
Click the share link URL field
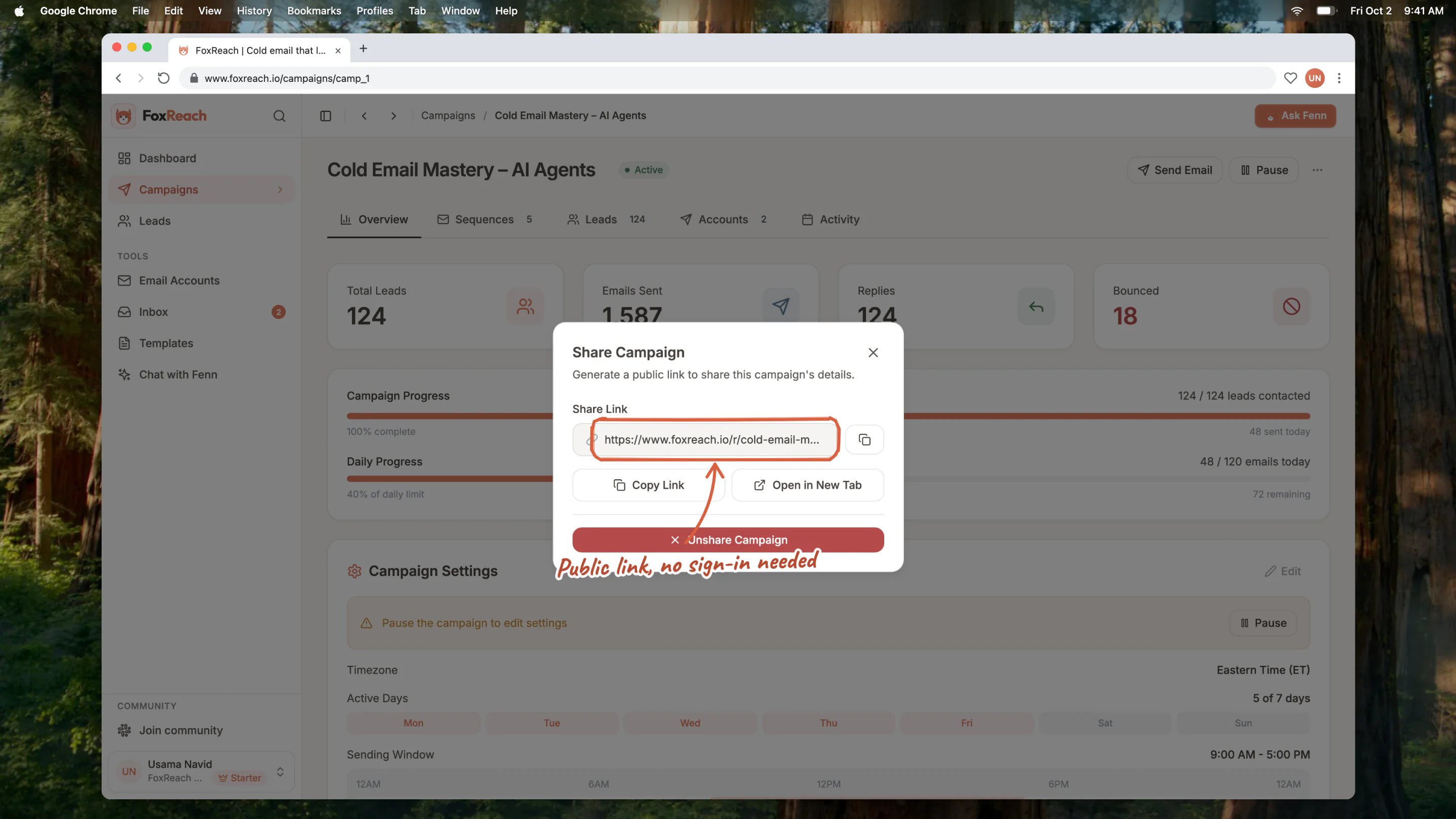tap(706, 440)
